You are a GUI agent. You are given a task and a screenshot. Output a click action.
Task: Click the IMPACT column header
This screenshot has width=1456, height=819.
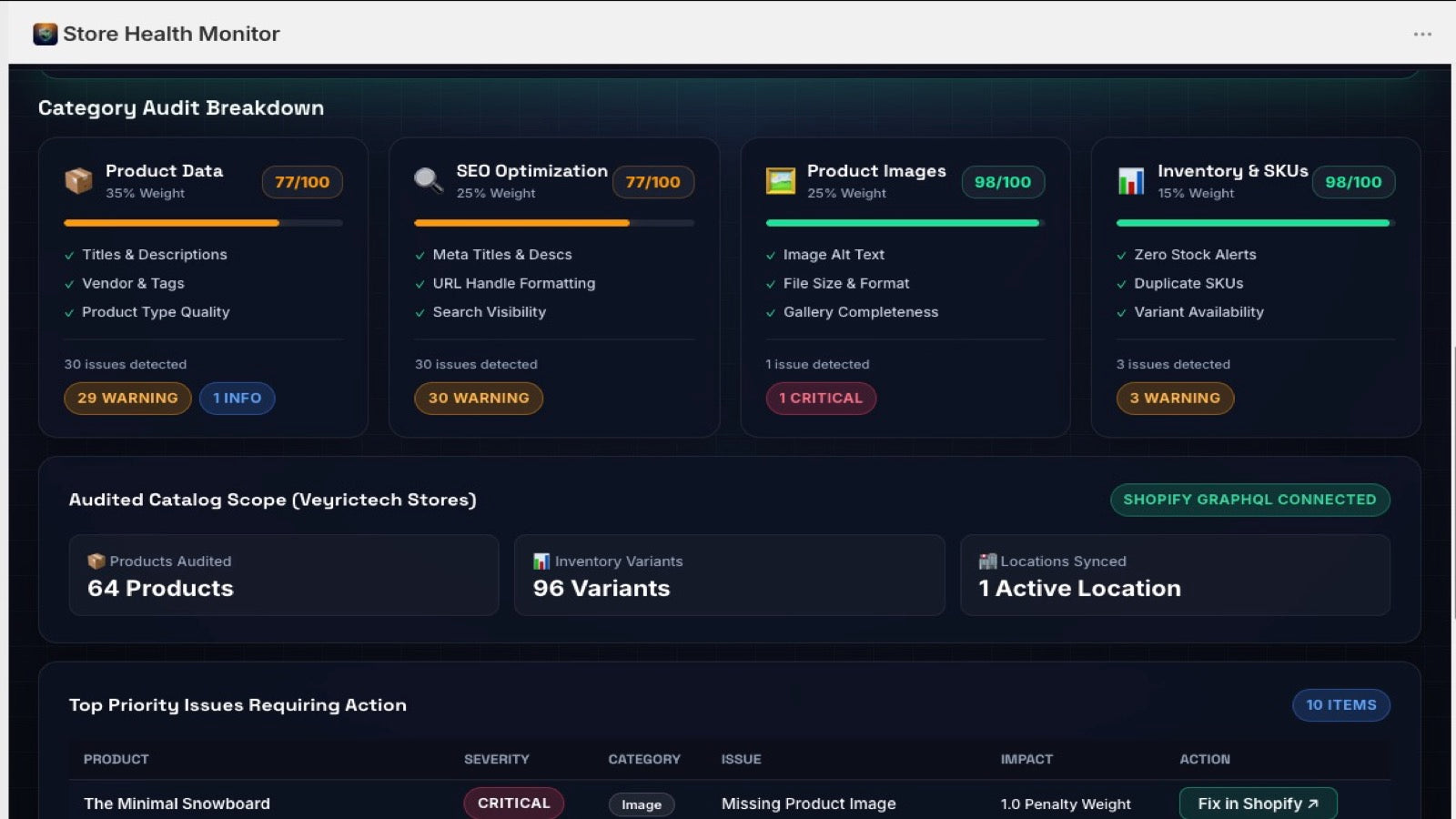point(1026,759)
